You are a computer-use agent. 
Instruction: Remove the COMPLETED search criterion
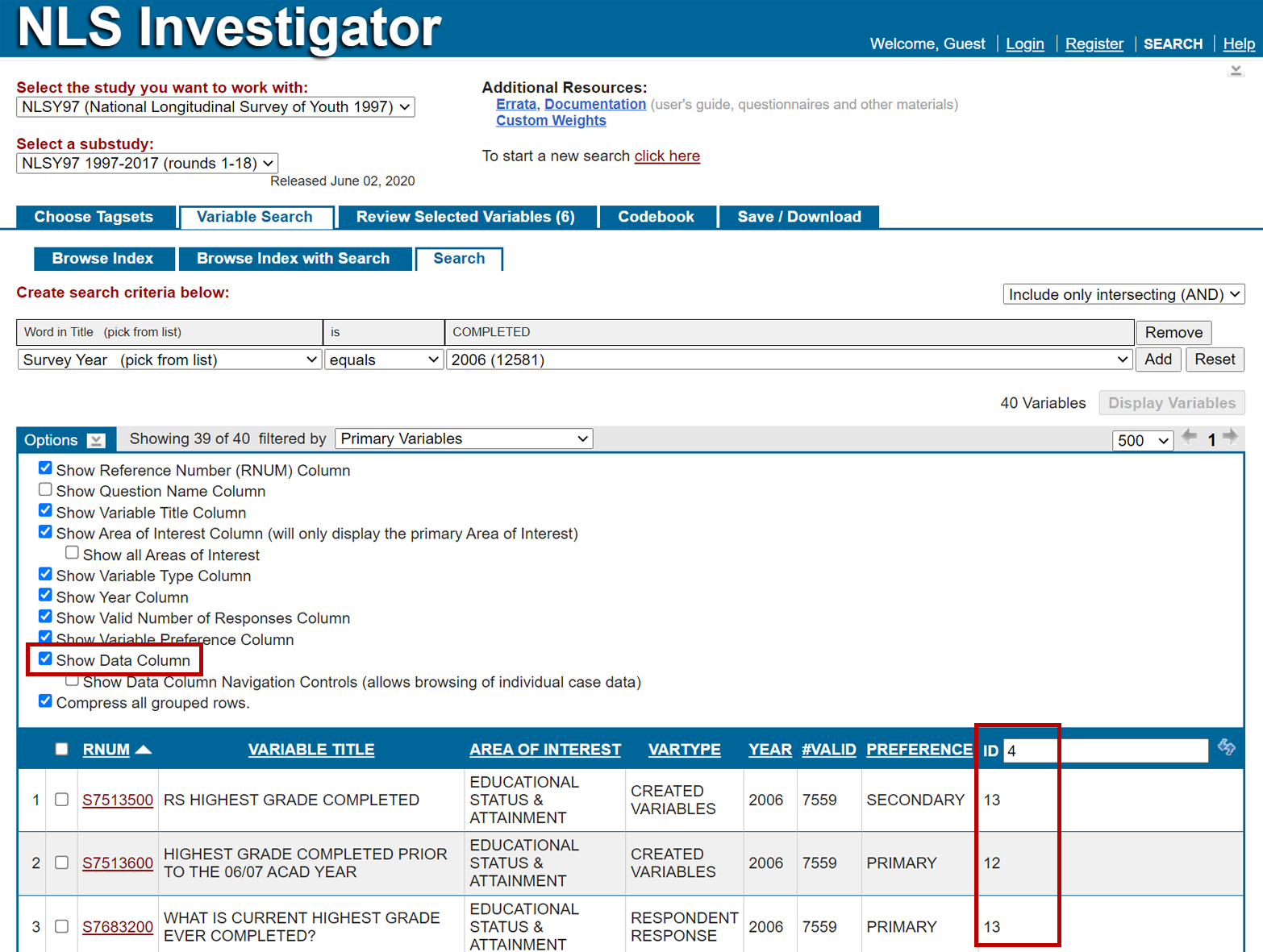[1173, 332]
